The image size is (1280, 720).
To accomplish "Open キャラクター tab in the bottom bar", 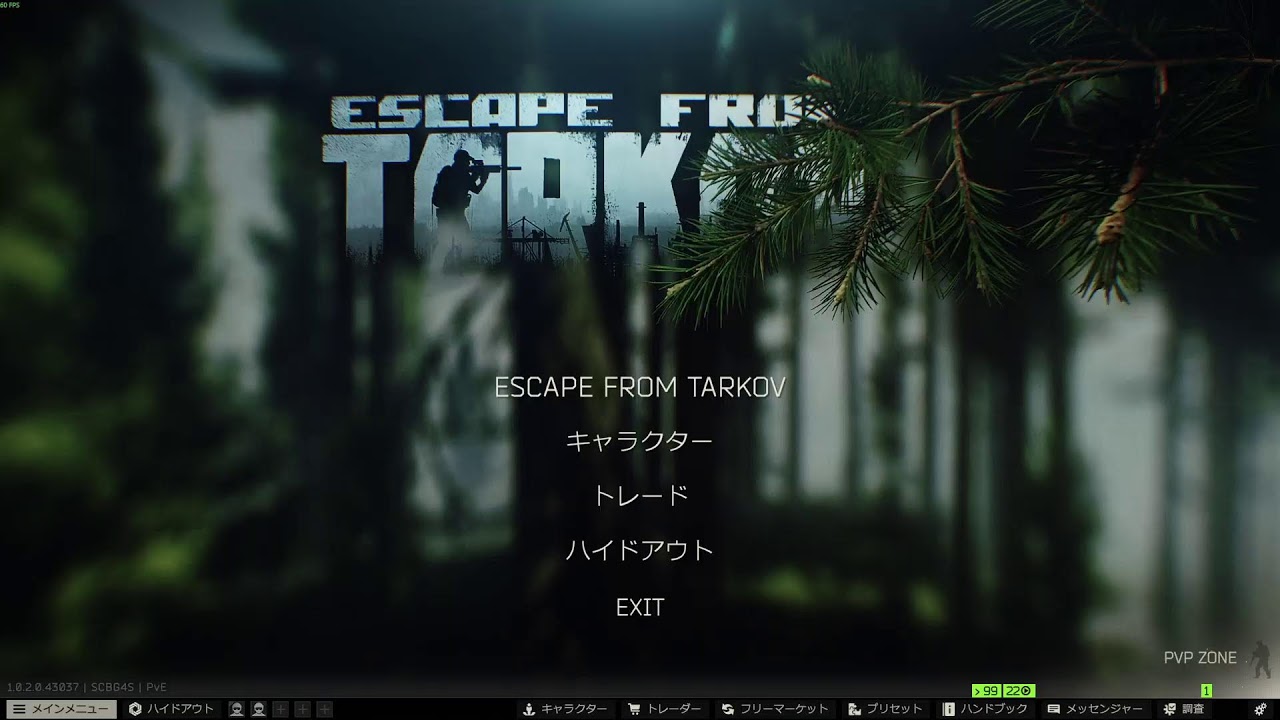I will tap(565, 709).
